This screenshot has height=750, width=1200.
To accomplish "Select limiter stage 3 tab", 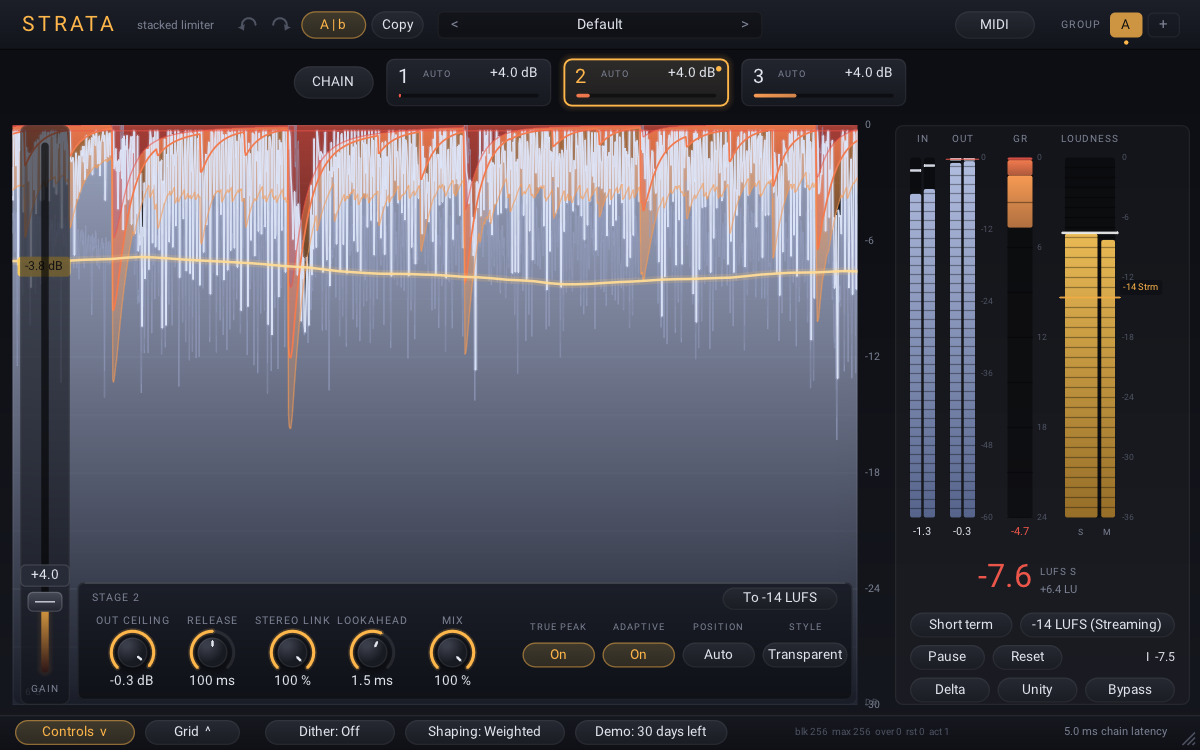I will pyautogui.click(x=823, y=82).
